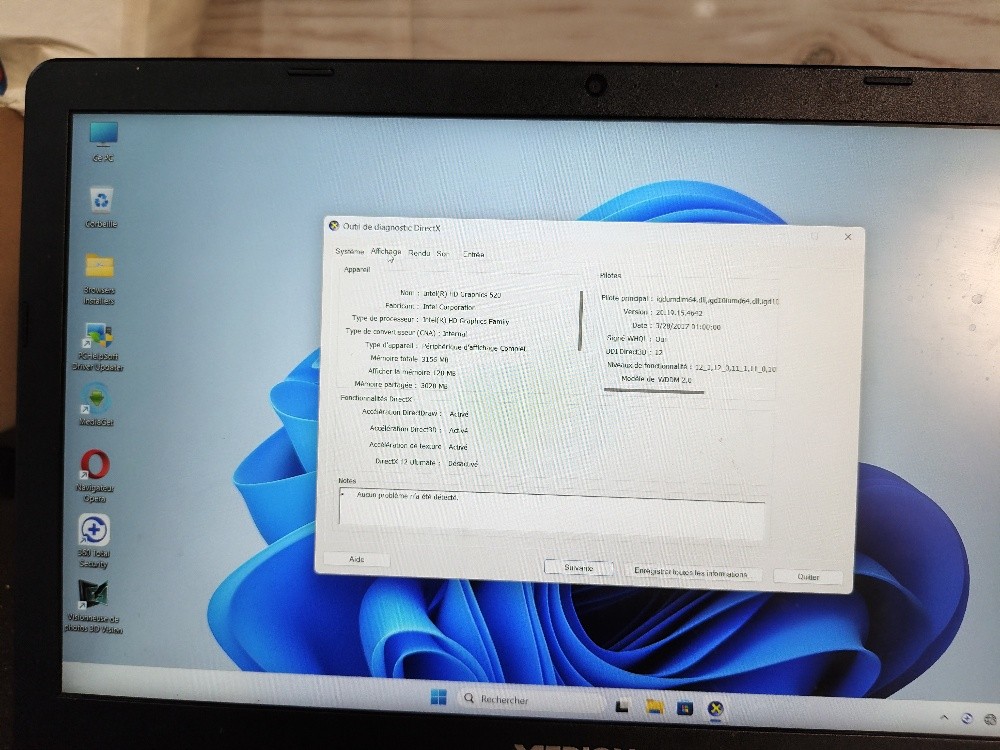Screen dimensions: 1000x750
Task: Click Enregistrer toutes les informations button
Action: coord(691,573)
